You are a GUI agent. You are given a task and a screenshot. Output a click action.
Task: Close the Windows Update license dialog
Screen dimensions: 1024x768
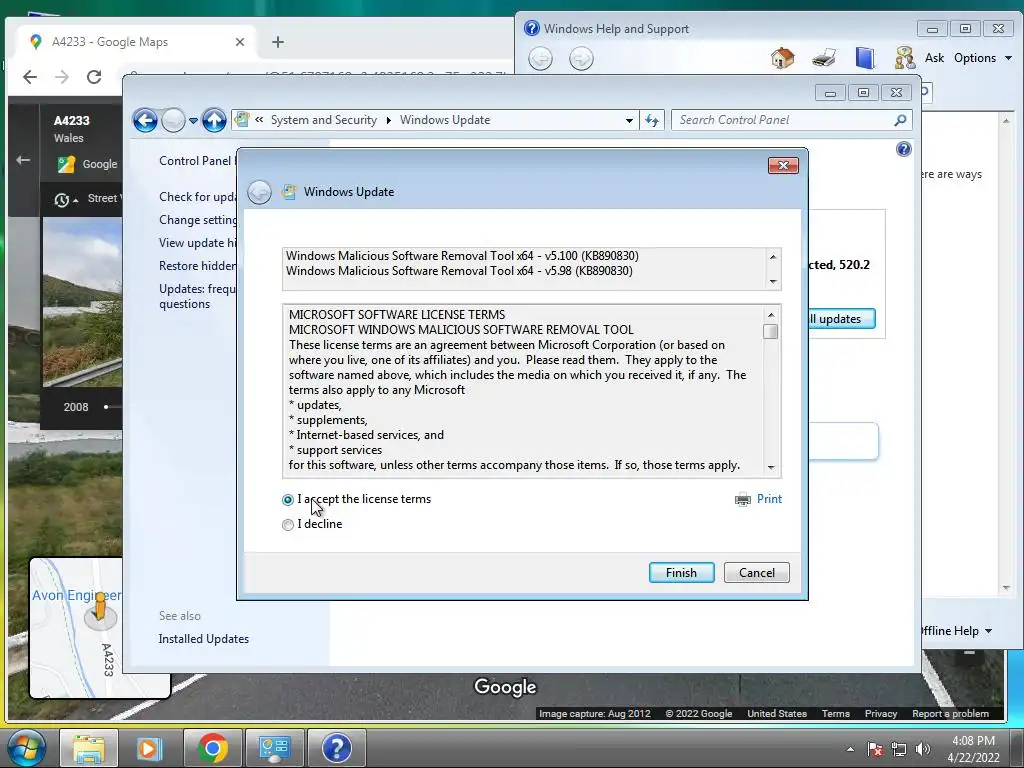coord(783,165)
